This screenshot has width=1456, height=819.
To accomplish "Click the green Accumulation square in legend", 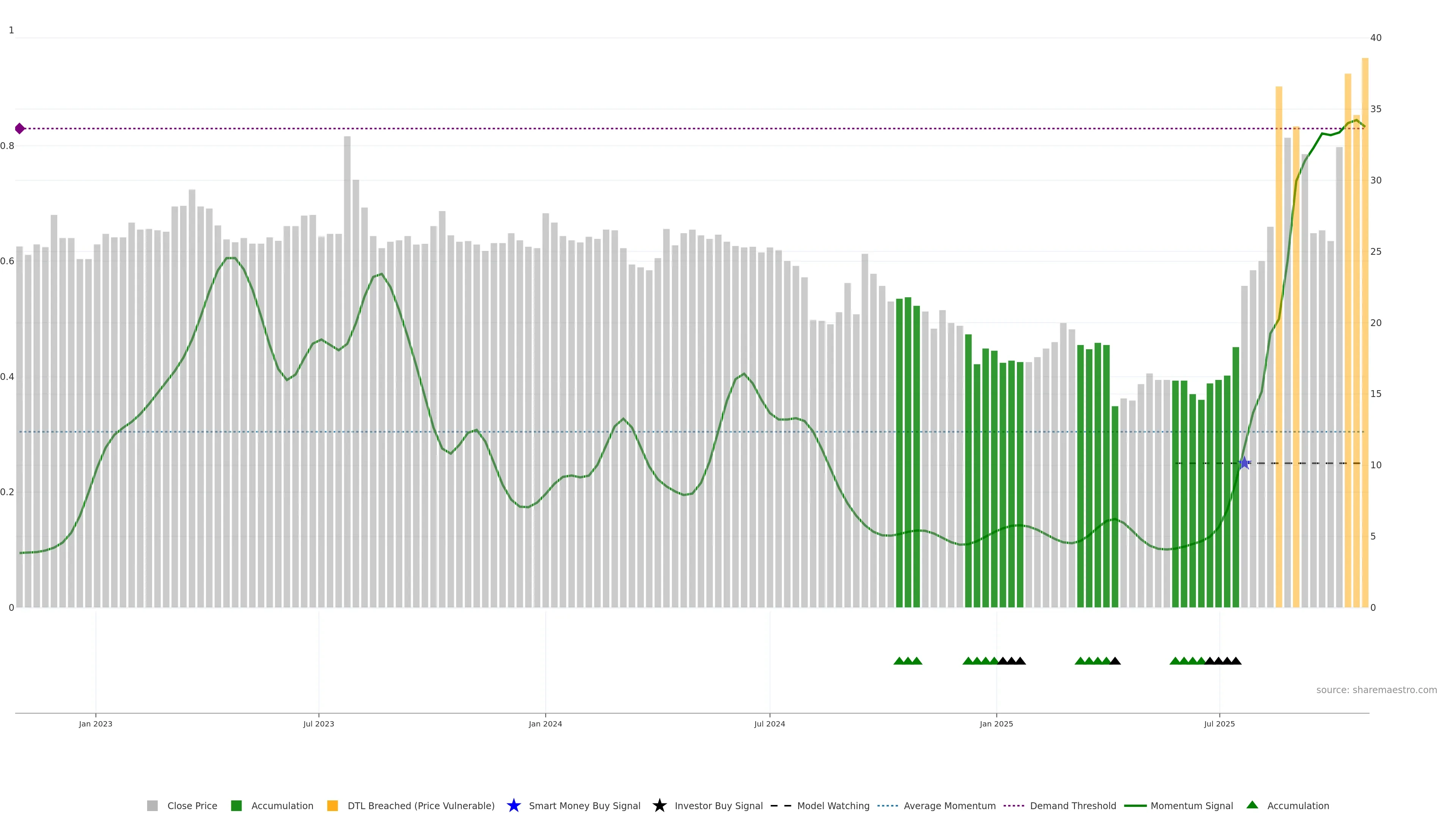I will coord(236,805).
